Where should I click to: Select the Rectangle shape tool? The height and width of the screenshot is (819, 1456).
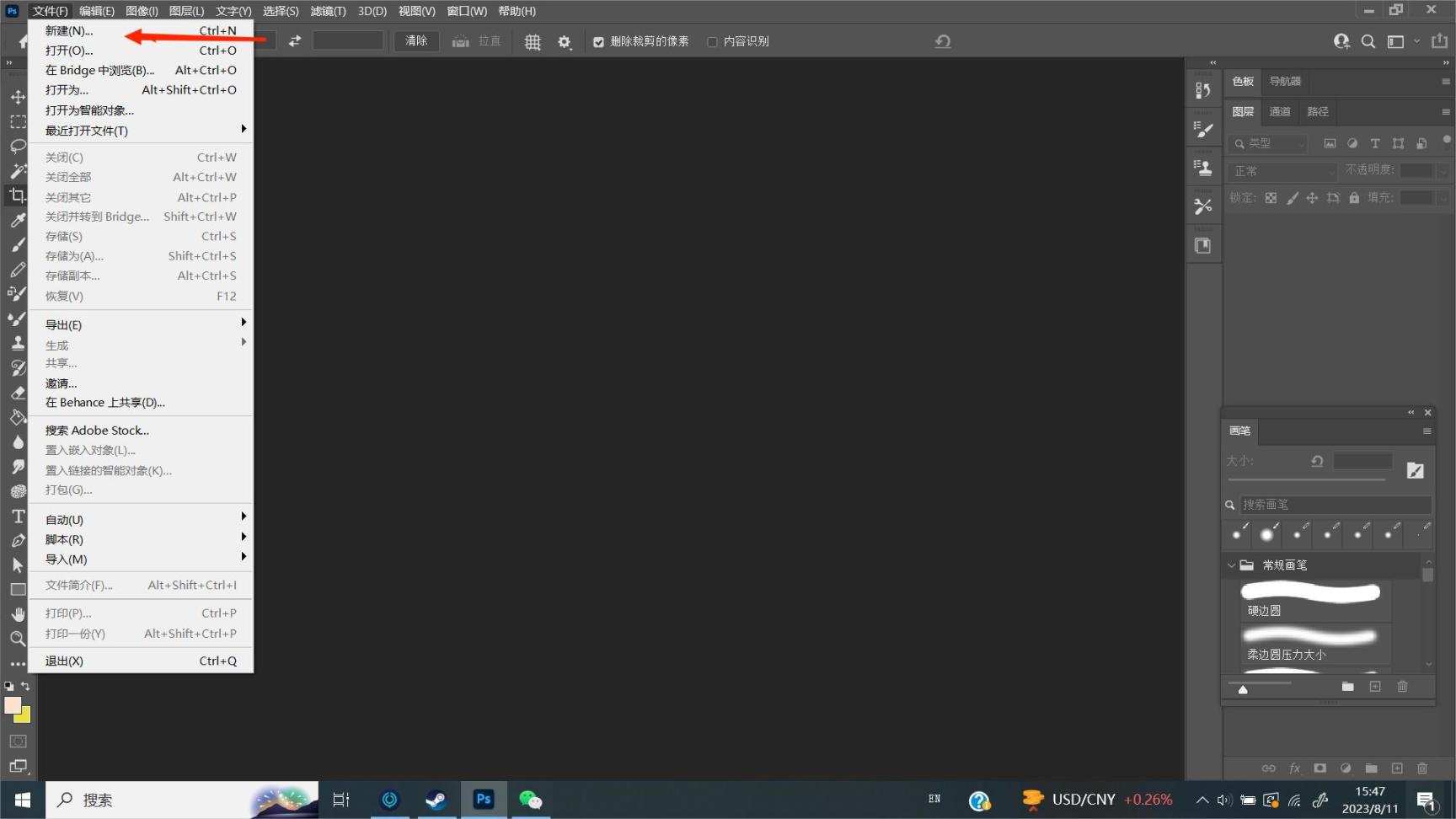[x=18, y=590]
